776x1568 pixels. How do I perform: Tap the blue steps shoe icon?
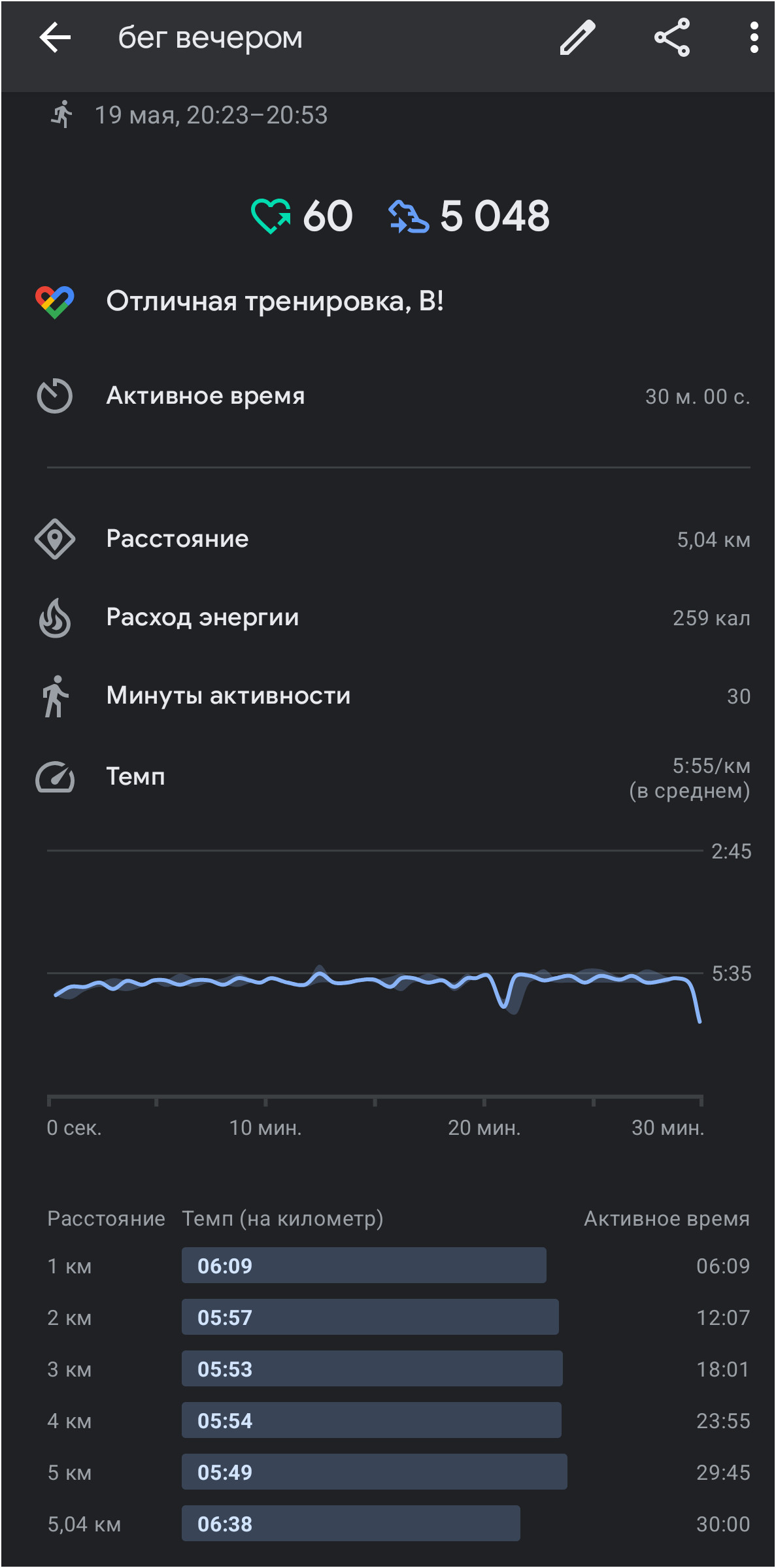click(x=409, y=216)
